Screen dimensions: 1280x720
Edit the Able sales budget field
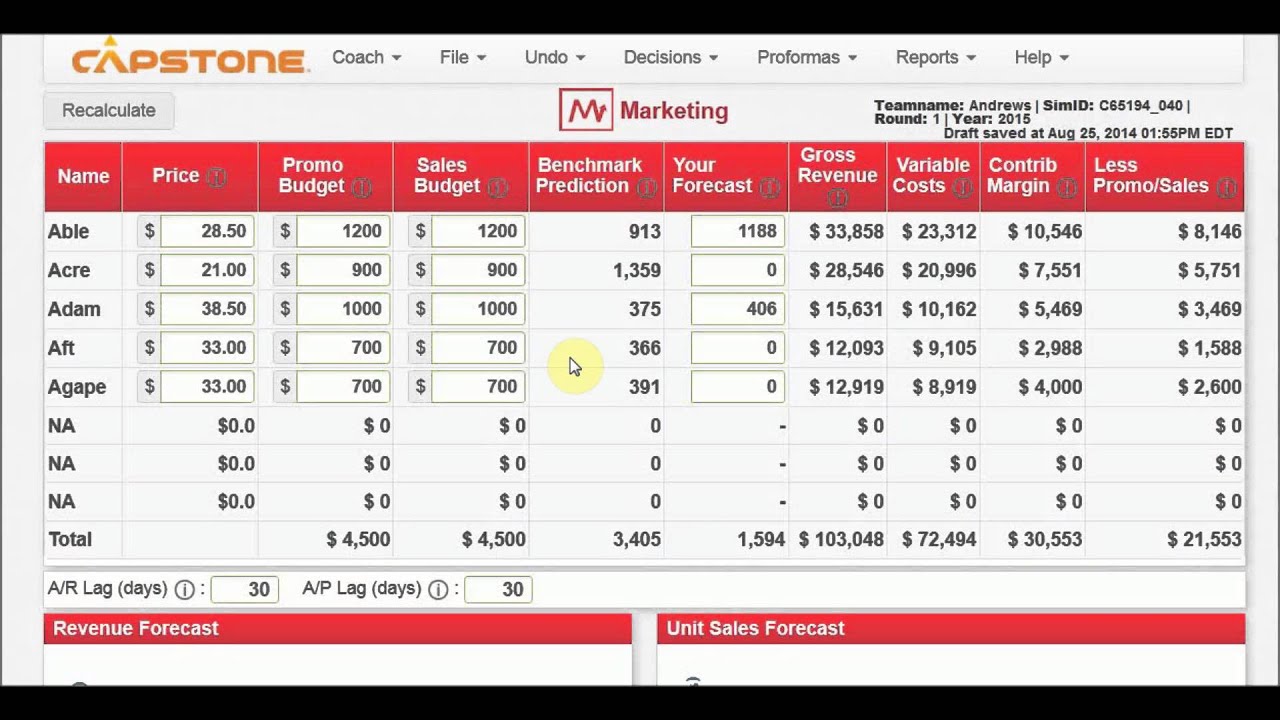(478, 231)
